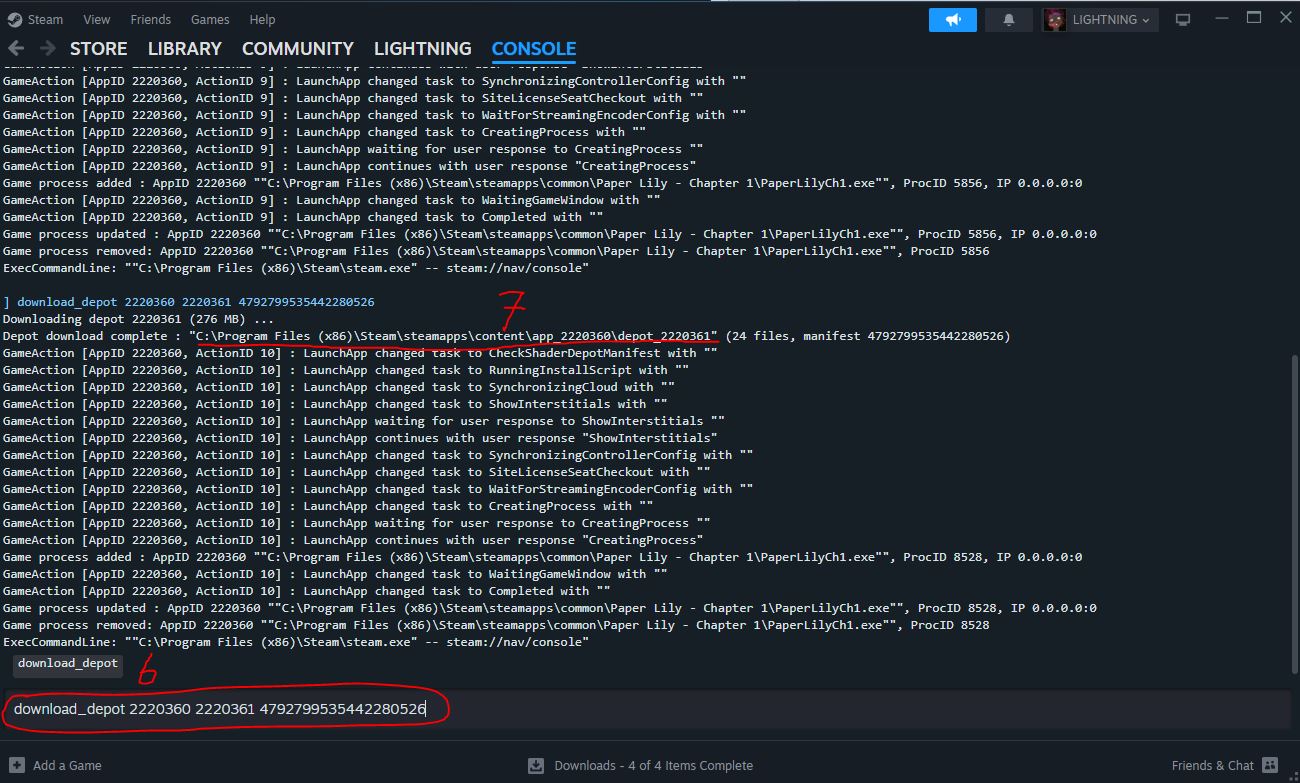The width and height of the screenshot is (1300, 783).
Task: Click the 'Game process added' line with ProcID 5856
Action: point(542,183)
